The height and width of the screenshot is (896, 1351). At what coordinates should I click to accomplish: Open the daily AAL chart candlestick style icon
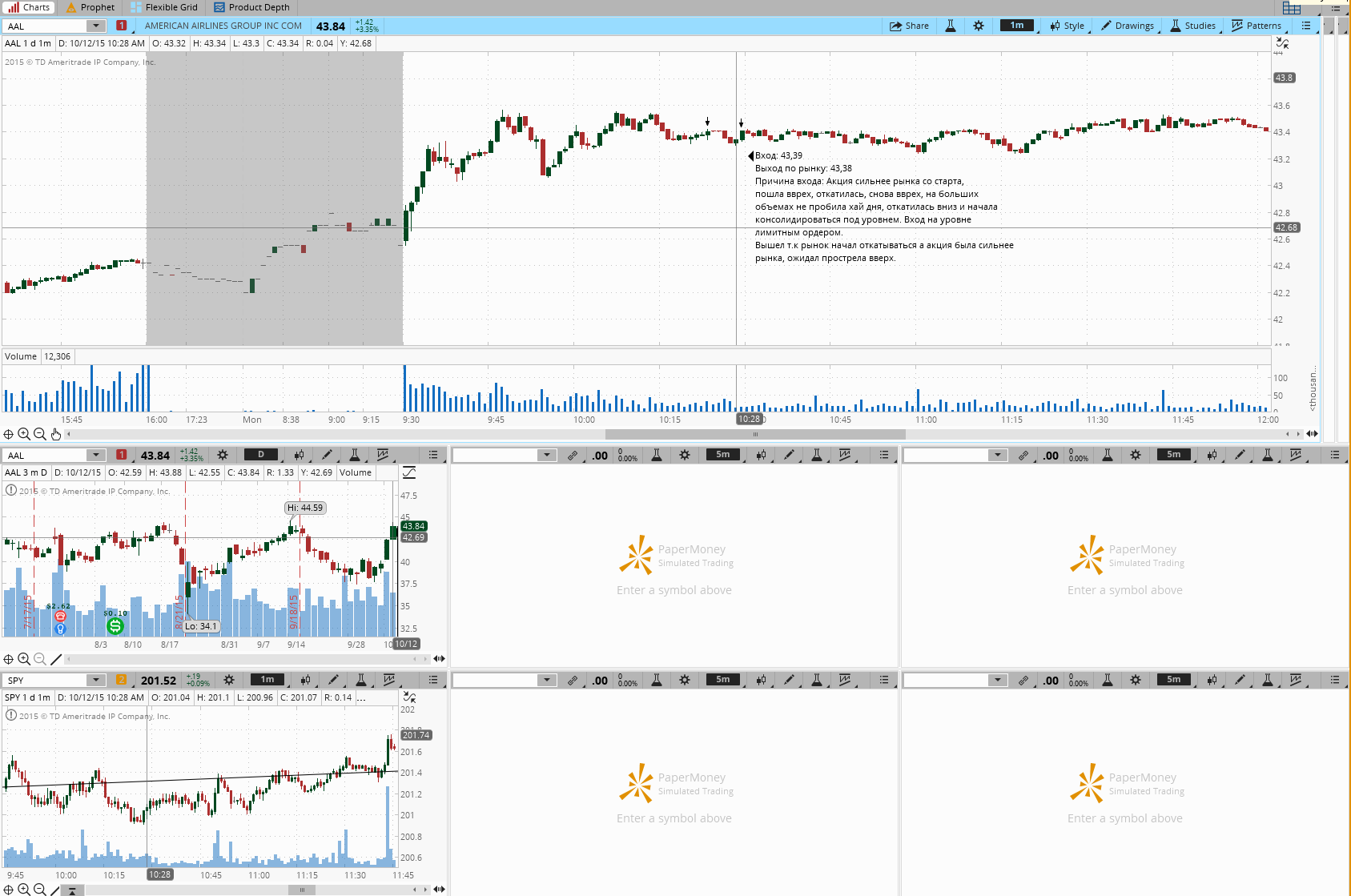click(299, 455)
